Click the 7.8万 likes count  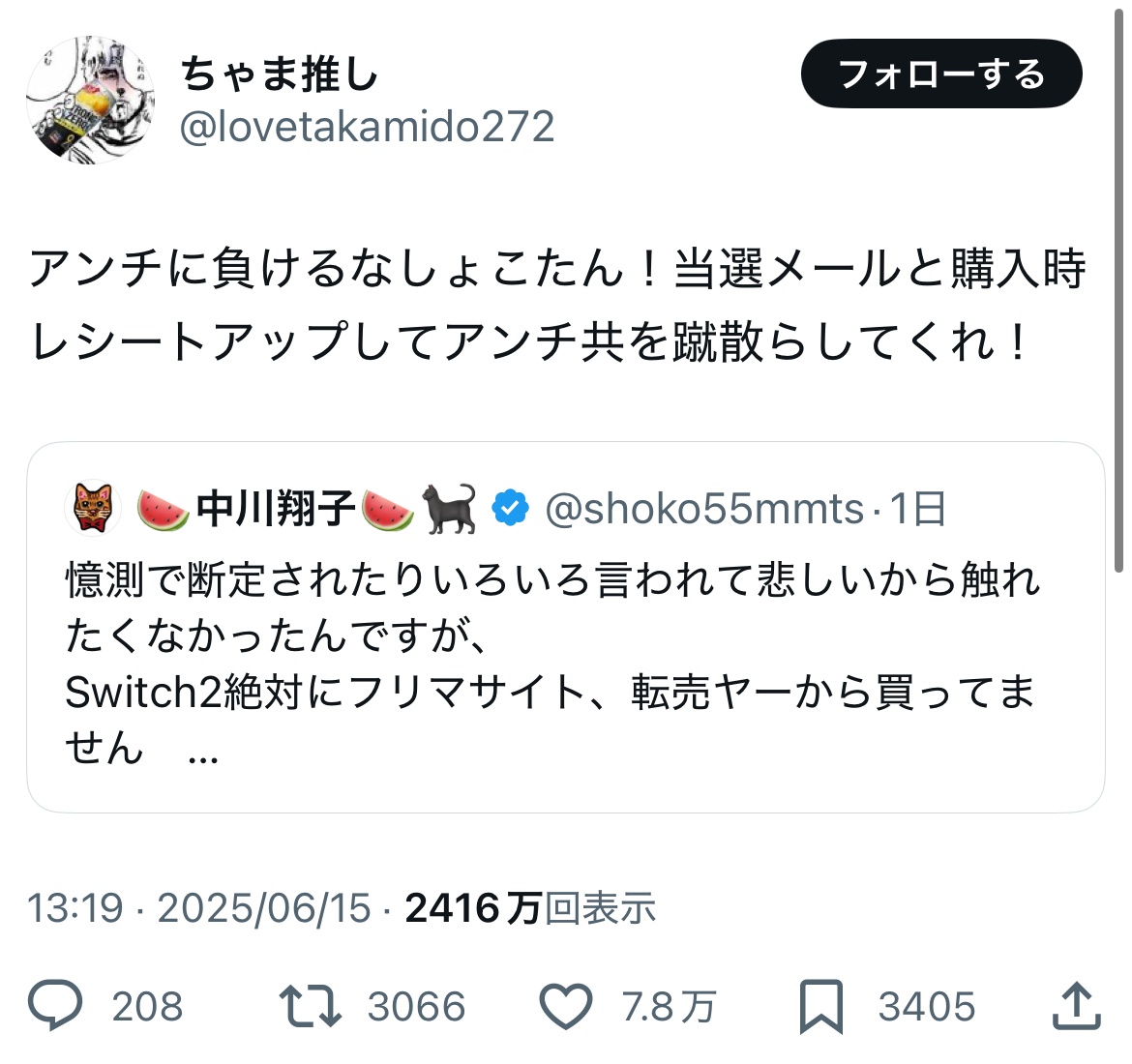coord(669,1007)
